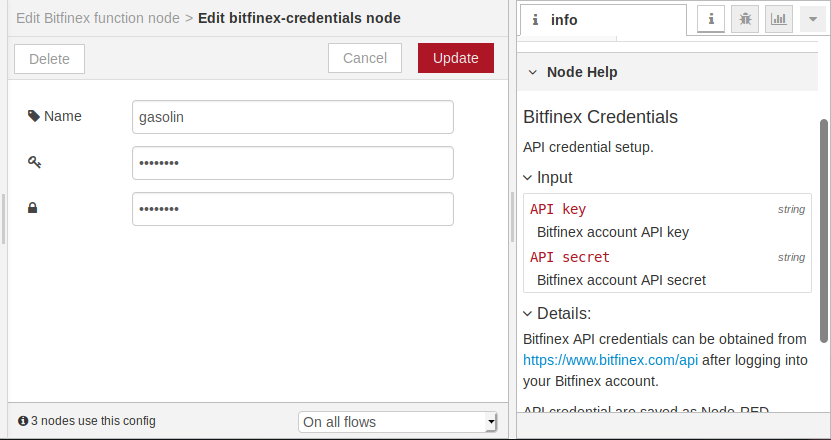Open the 'On all flows' scope dropdown

click(x=397, y=422)
